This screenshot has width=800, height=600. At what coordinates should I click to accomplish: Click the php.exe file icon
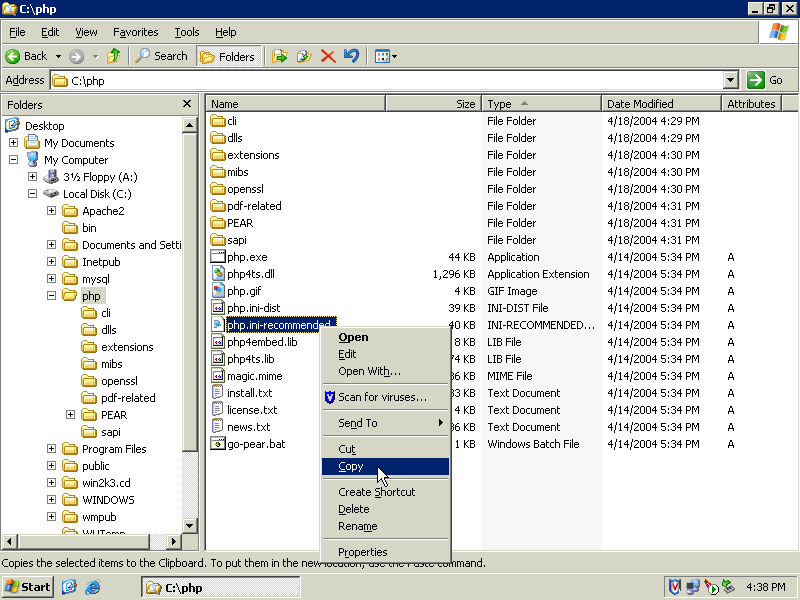click(x=218, y=257)
